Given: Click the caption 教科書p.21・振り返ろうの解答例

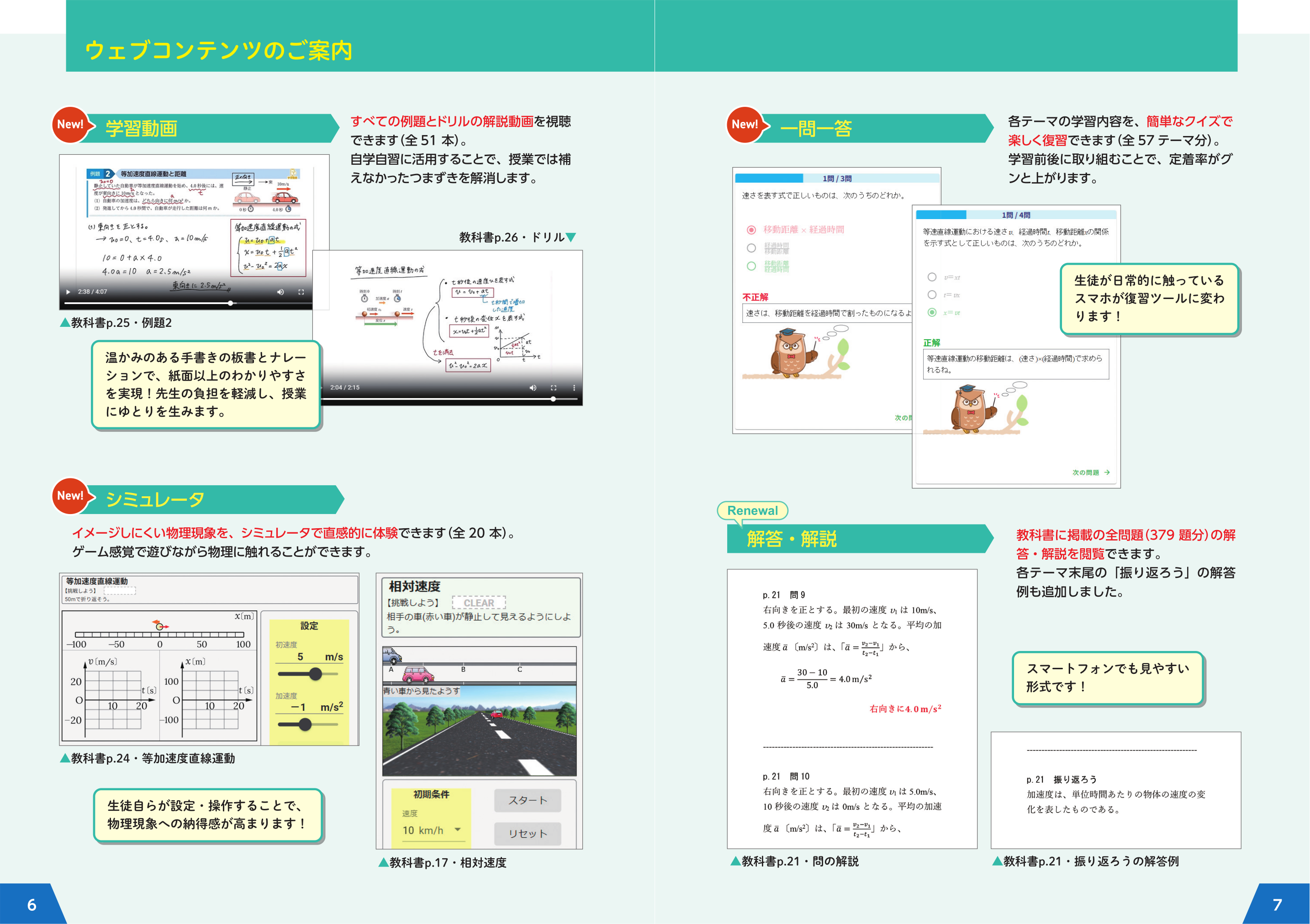Looking at the screenshot, I should pyautogui.click(x=1085, y=861).
